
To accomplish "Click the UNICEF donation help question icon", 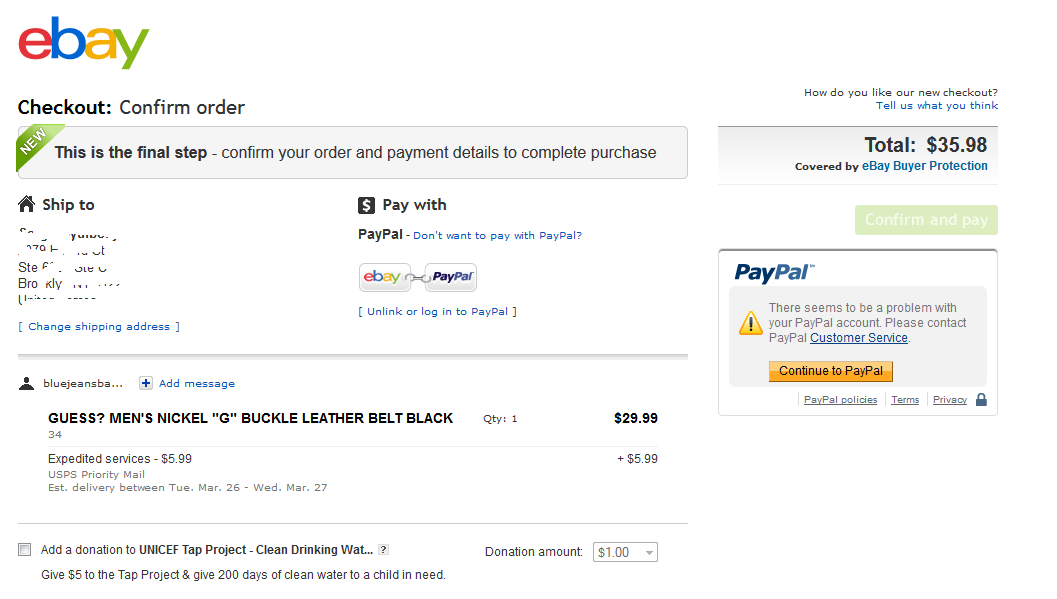I will click(x=384, y=550).
